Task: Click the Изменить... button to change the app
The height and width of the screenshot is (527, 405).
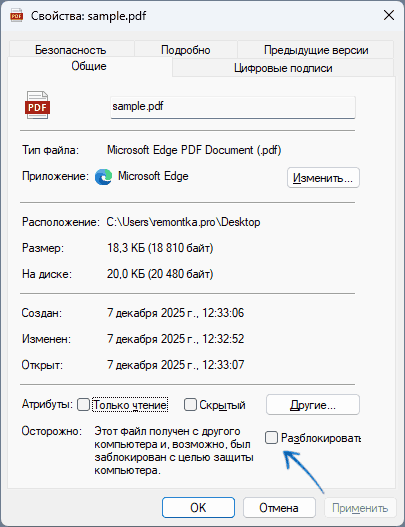Action: pos(323,177)
